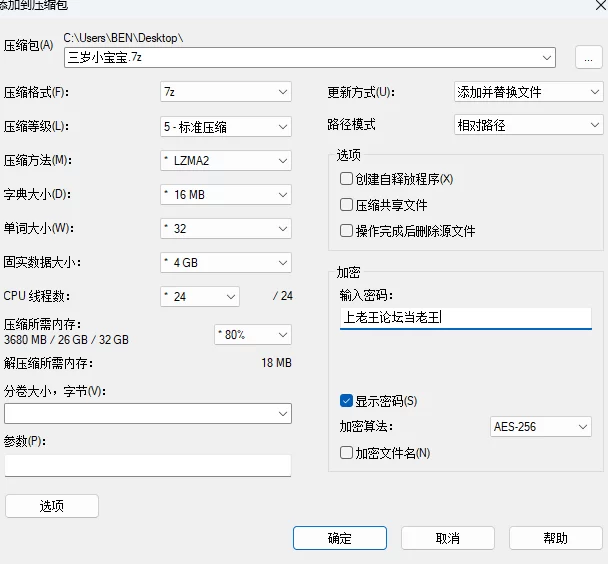608x564 pixels.
Task: Open the 压缩格式 dropdown showing 7z
Action: (x=226, y=92)
